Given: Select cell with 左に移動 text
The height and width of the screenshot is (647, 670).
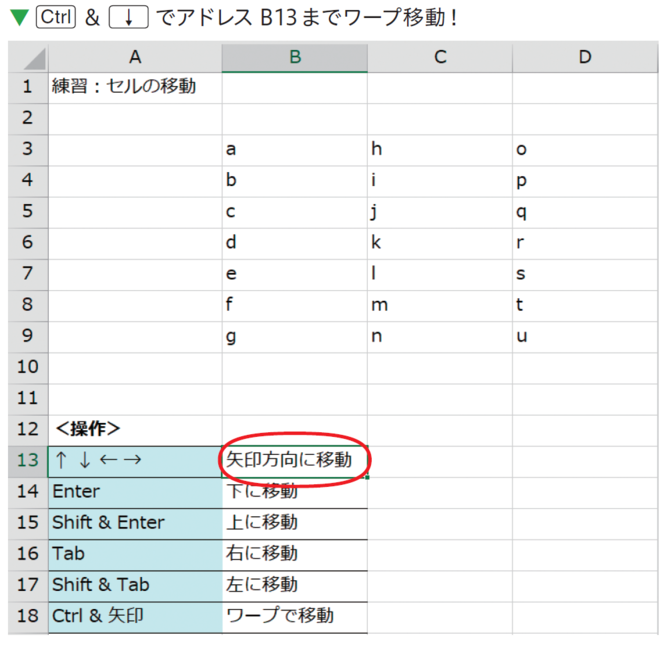Looking at the screenshot, I should [295, 586].
